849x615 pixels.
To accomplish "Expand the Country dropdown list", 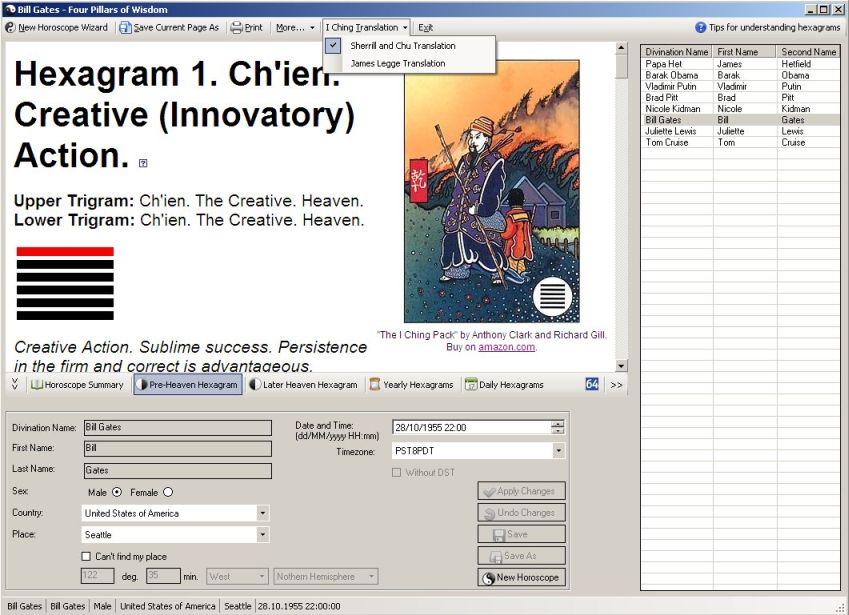I will click(x=263, y=513).
